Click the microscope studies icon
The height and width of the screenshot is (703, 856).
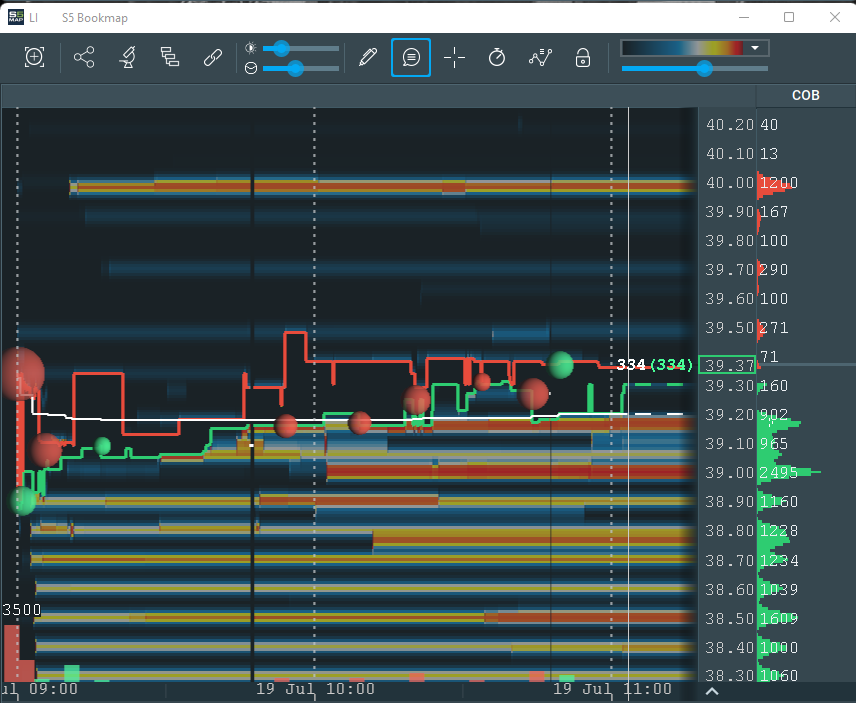pos(127,57)
